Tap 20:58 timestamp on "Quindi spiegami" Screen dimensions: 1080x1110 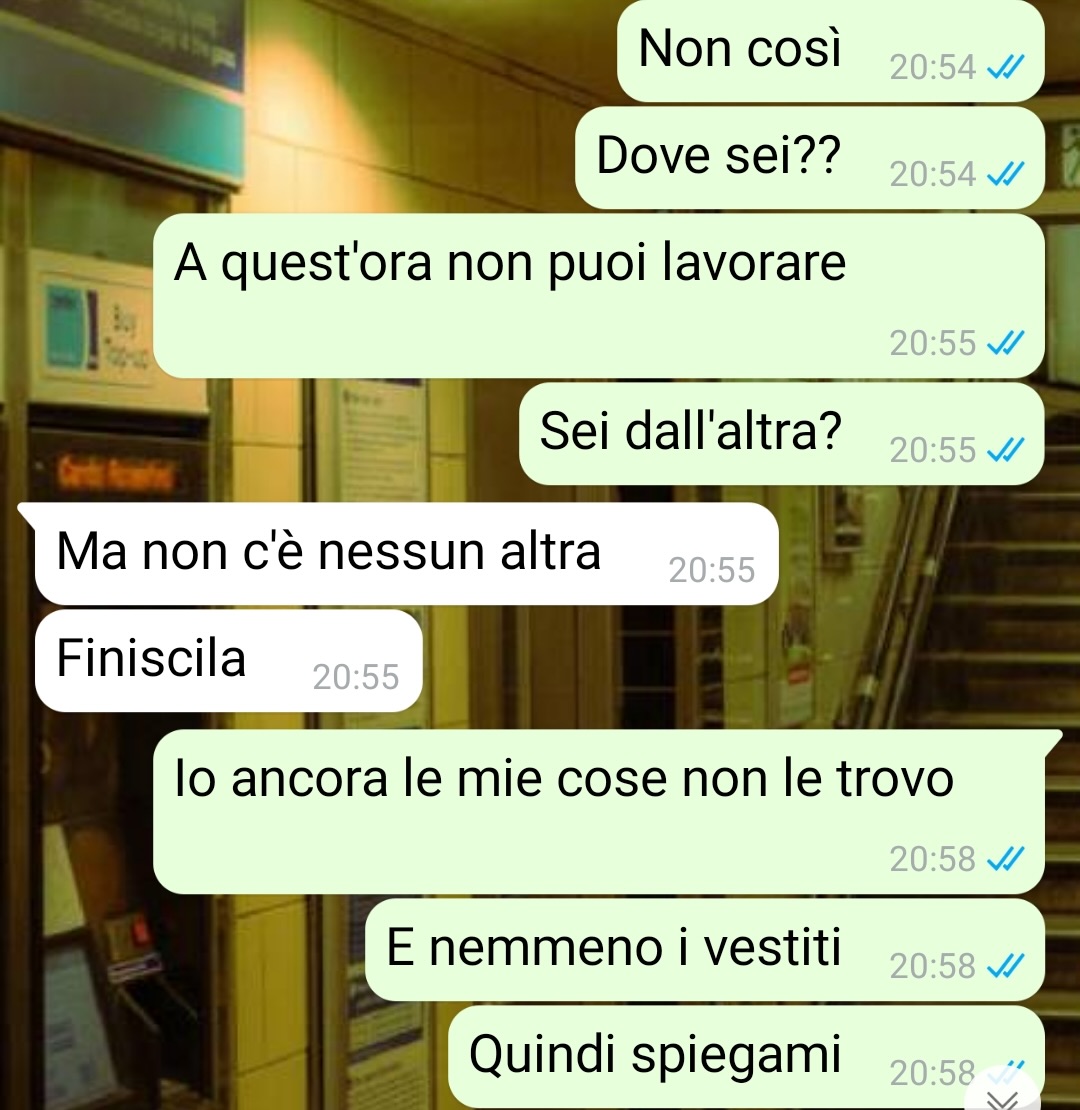(932, 1073)
